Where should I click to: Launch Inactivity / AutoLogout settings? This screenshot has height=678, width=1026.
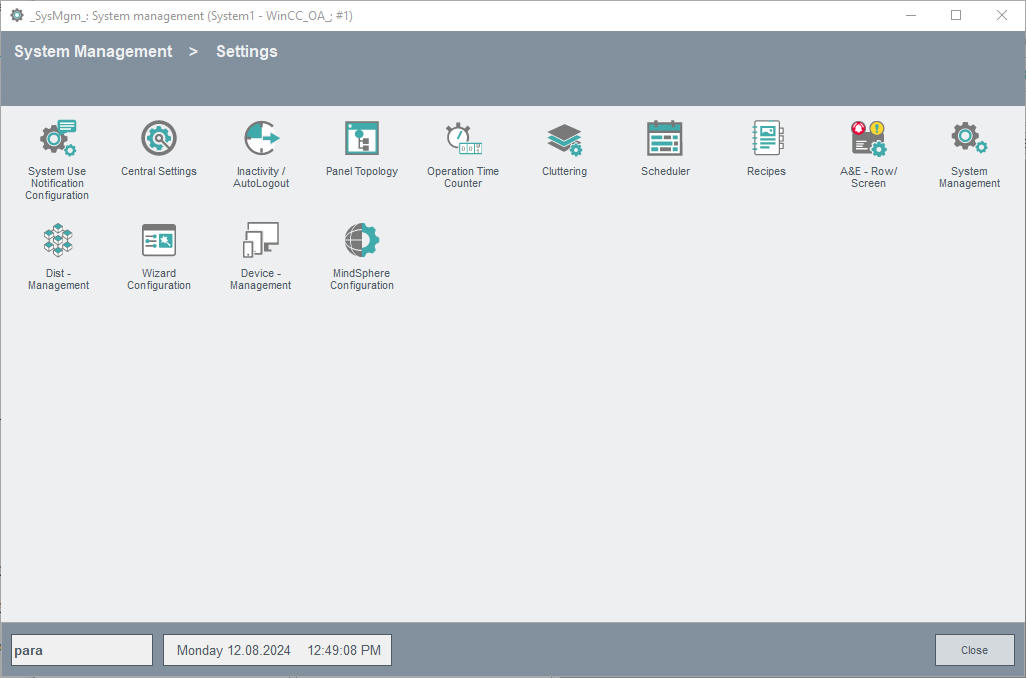[x=261, y=139]
